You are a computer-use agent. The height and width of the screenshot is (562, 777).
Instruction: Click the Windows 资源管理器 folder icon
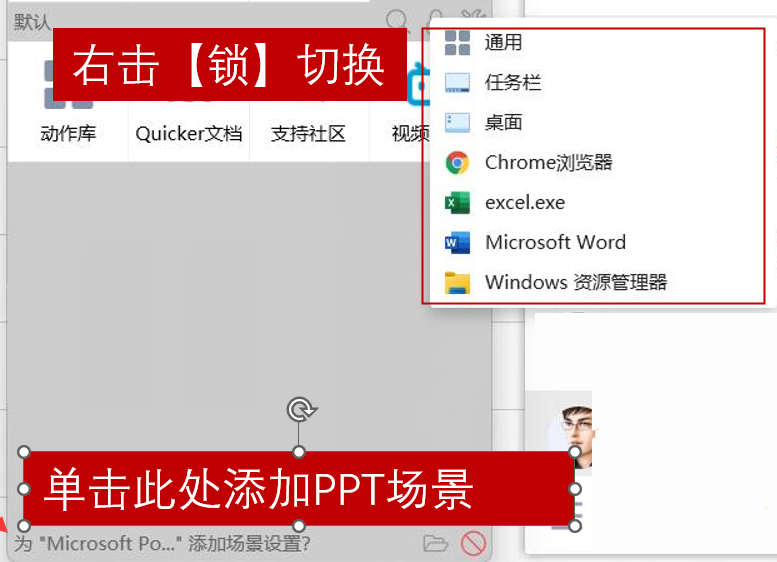pyautogui.click(x=457, y=283)
